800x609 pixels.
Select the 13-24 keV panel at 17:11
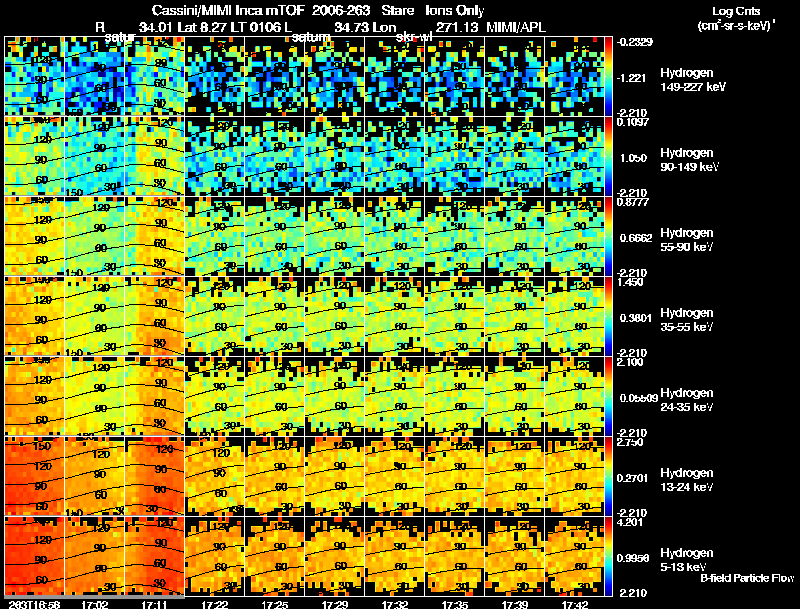(155, 476)
